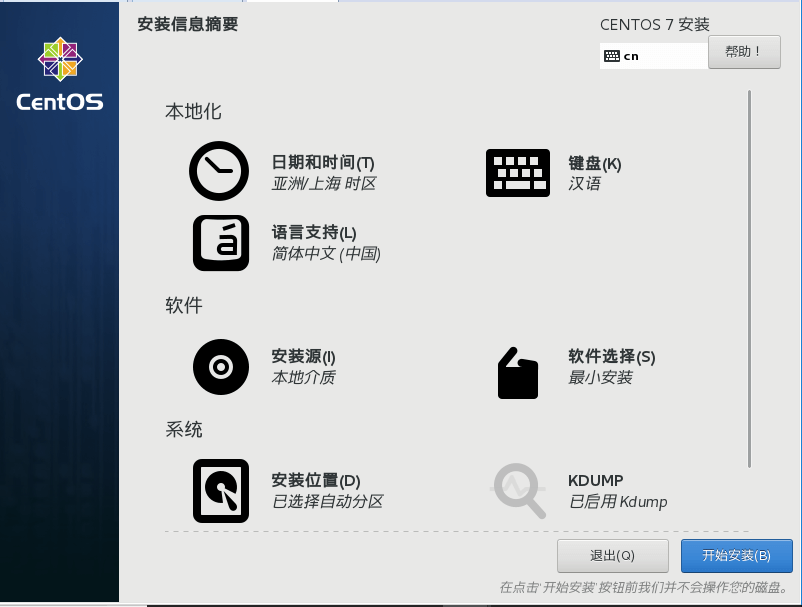Click the hard disk icon for 安装位置
Screen dimensions: 802x607
(220, 490)
